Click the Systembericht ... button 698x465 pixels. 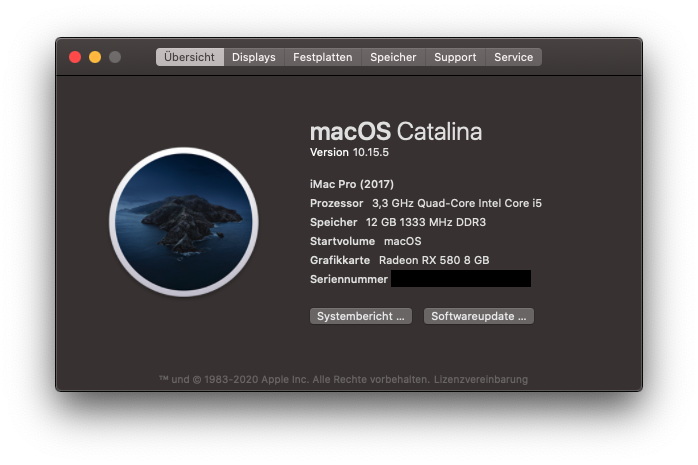(x=361, y=316)
